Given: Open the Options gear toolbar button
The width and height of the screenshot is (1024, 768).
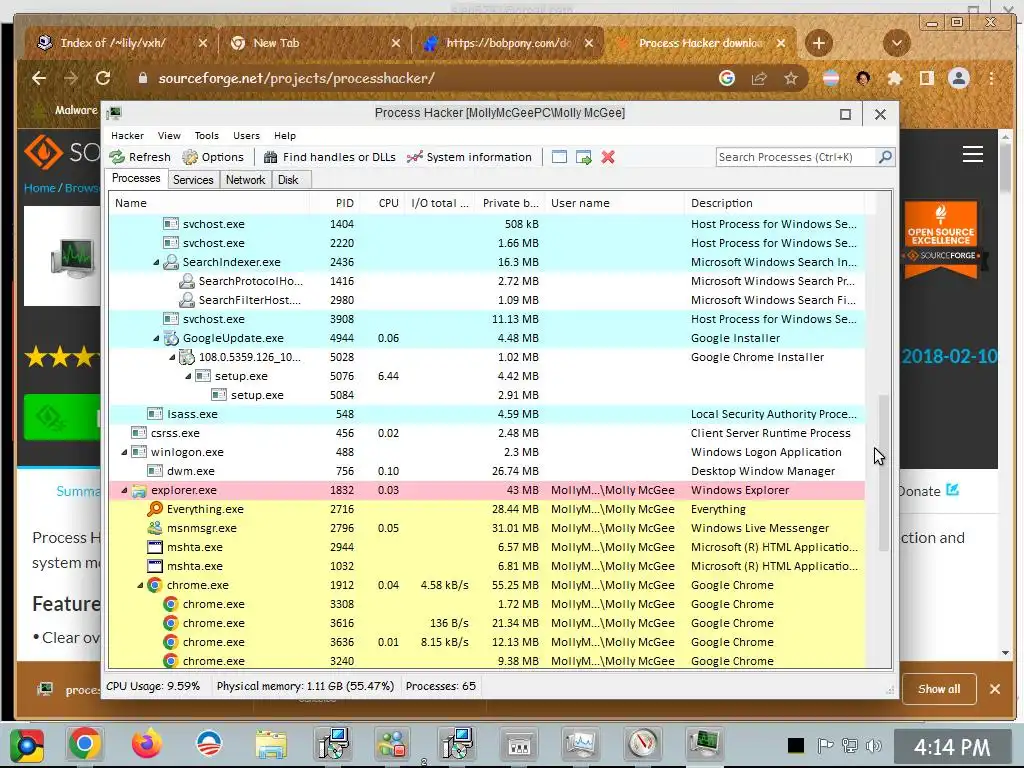Looking at the screenshot, I should pos(213,157).
